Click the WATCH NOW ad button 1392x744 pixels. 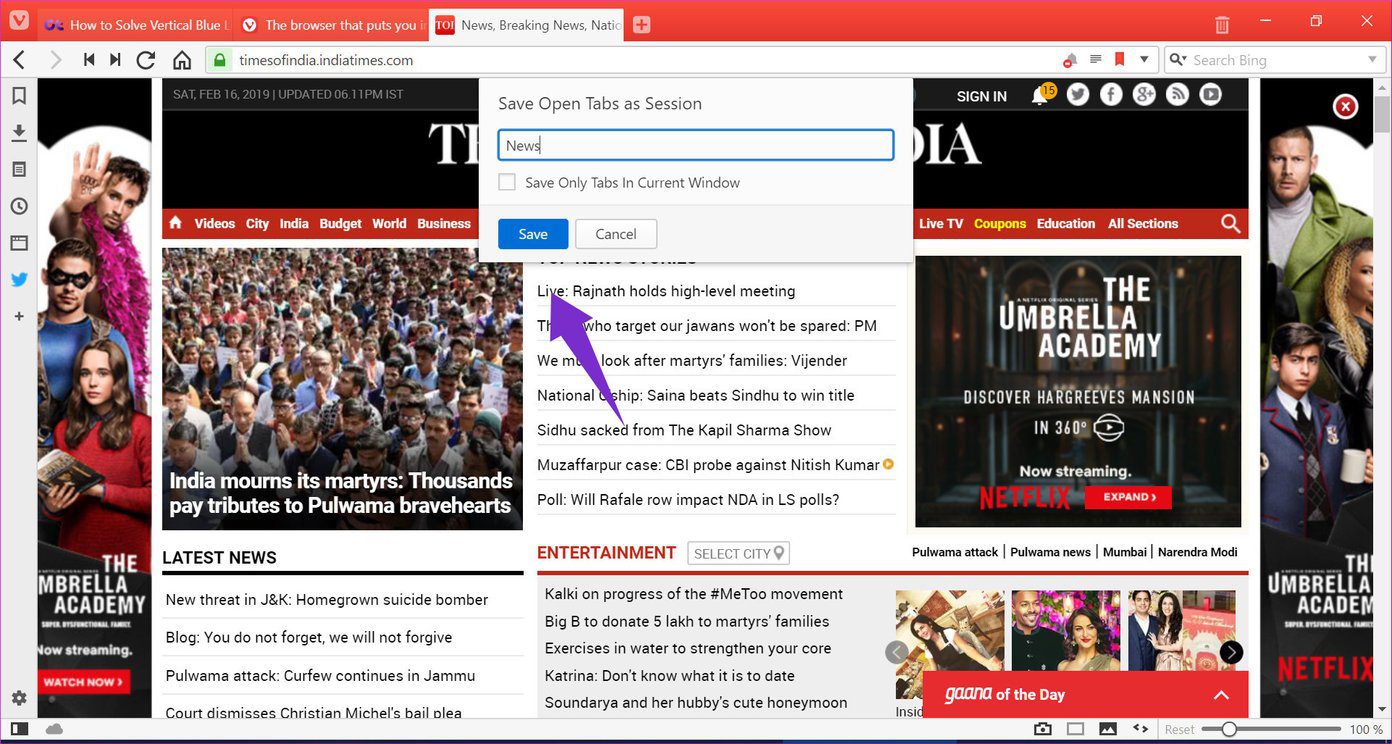pos(86,682)
